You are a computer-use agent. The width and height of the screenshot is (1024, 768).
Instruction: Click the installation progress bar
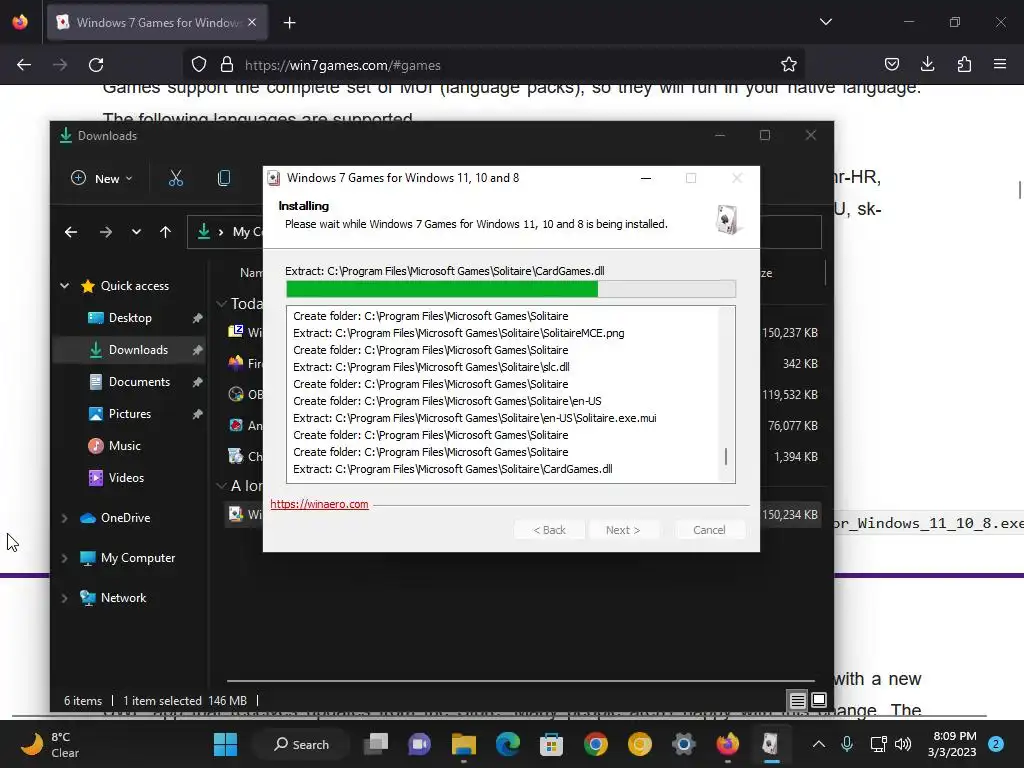(511, 289)
